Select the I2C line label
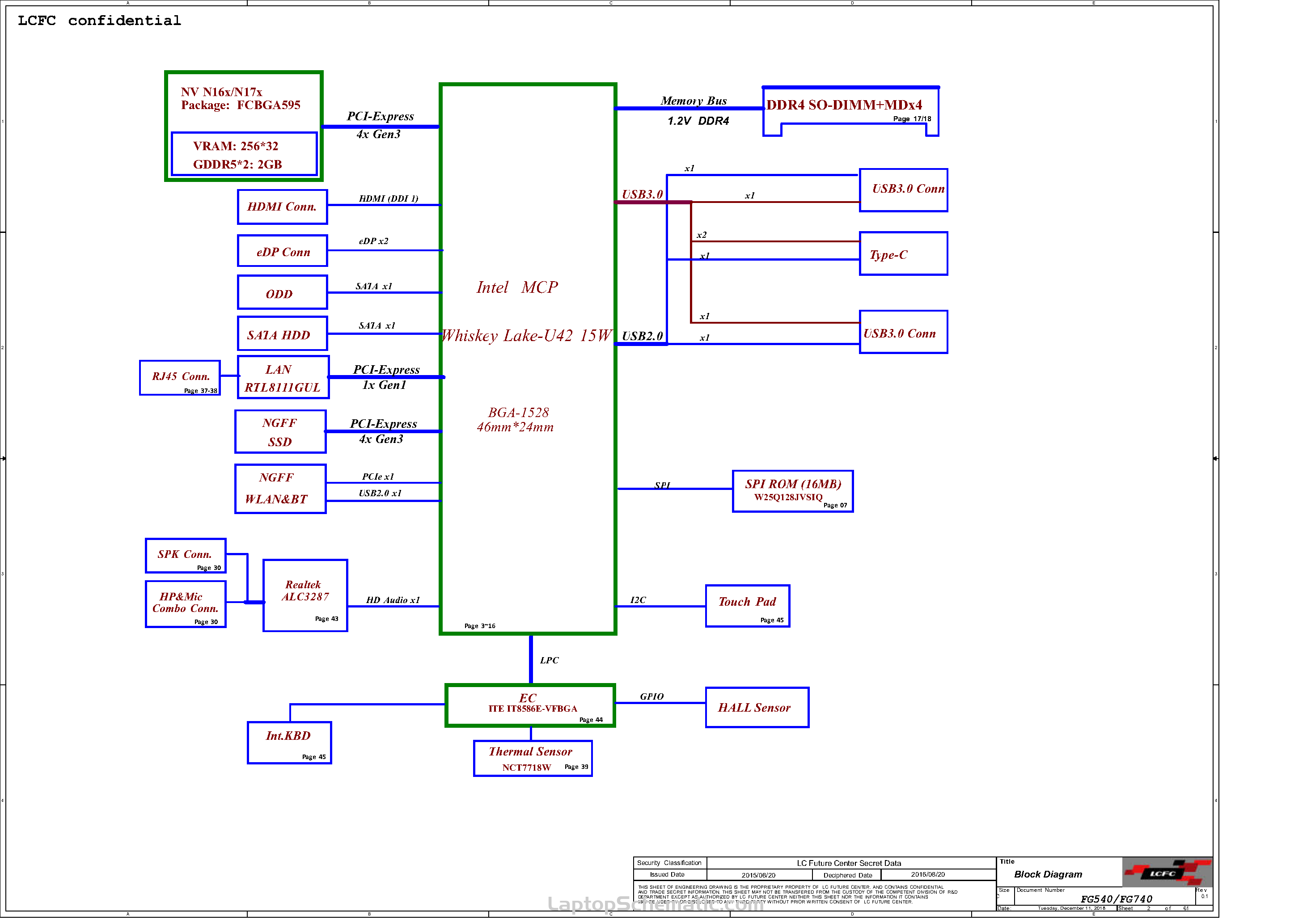This screenshot has width=1307, height=924. tap(638, 600)
